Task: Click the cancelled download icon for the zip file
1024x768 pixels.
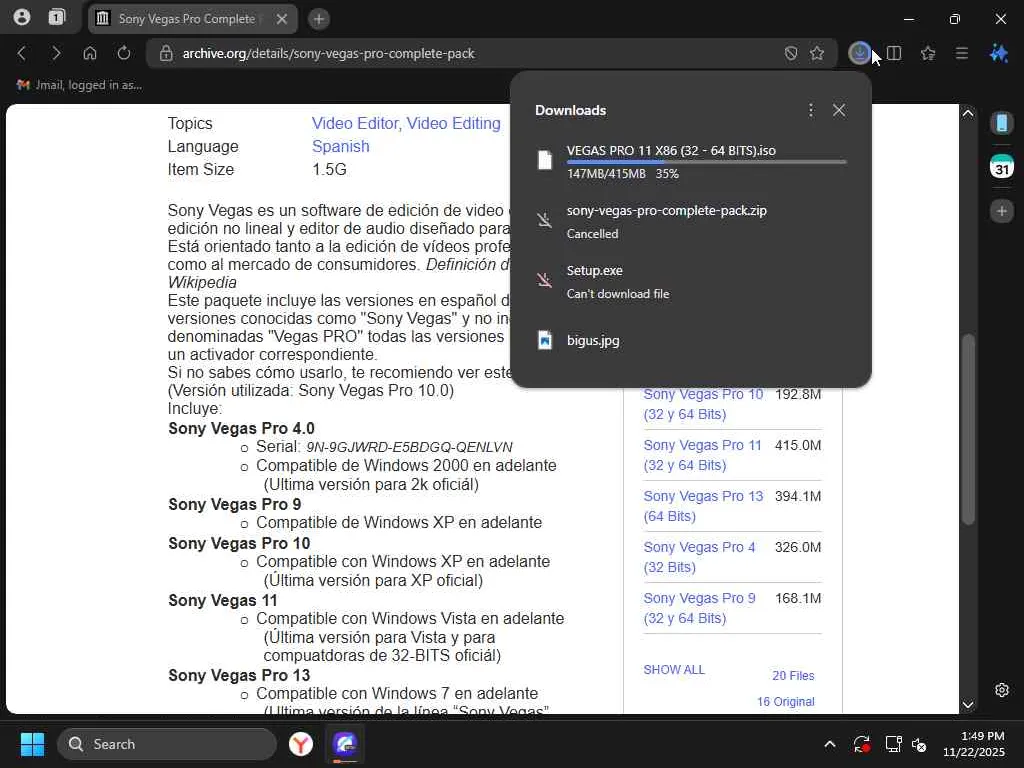Action: coord(545,220)
